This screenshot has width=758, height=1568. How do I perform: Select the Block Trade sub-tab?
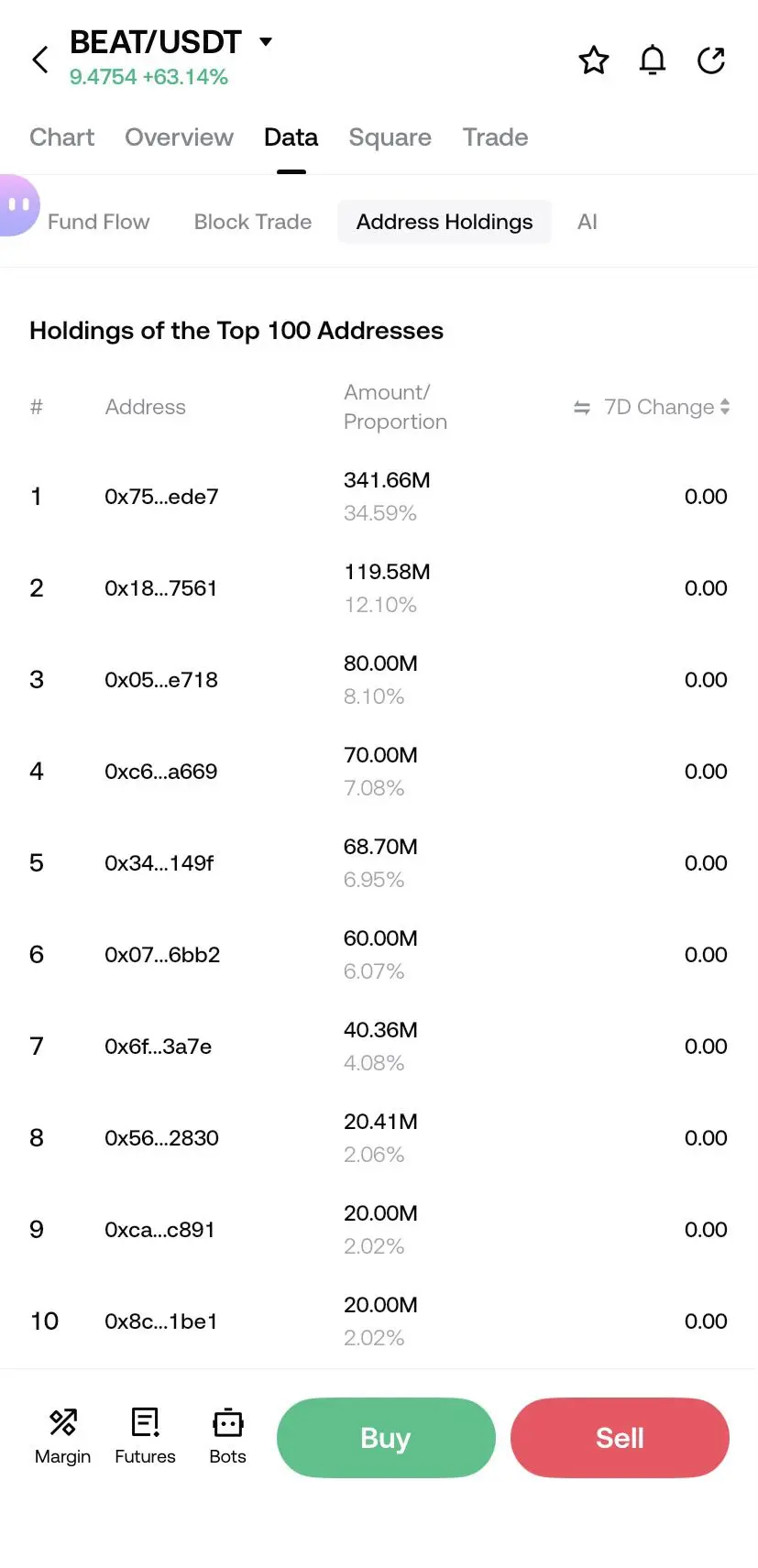[x=253, y=222]
